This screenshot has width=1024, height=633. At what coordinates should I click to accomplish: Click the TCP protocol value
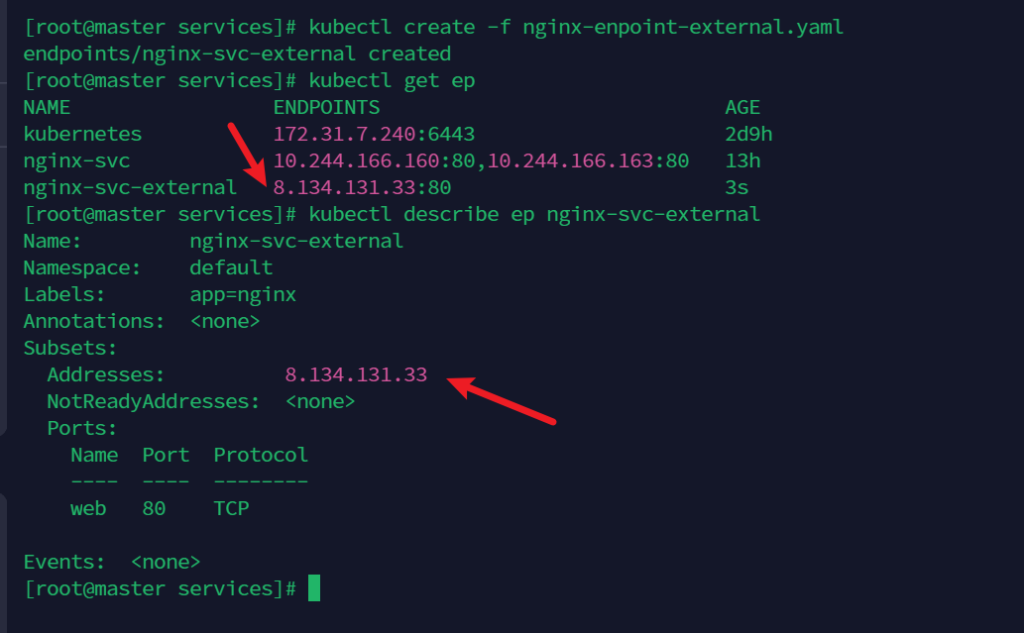pos(231,508)
